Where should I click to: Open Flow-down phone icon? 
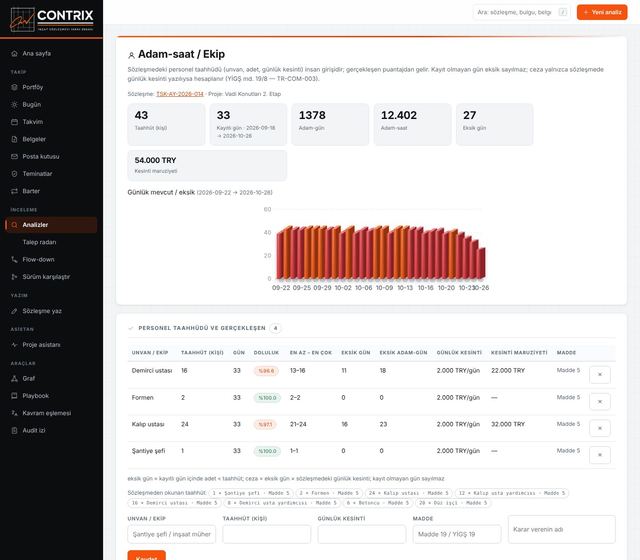point(14,259)
